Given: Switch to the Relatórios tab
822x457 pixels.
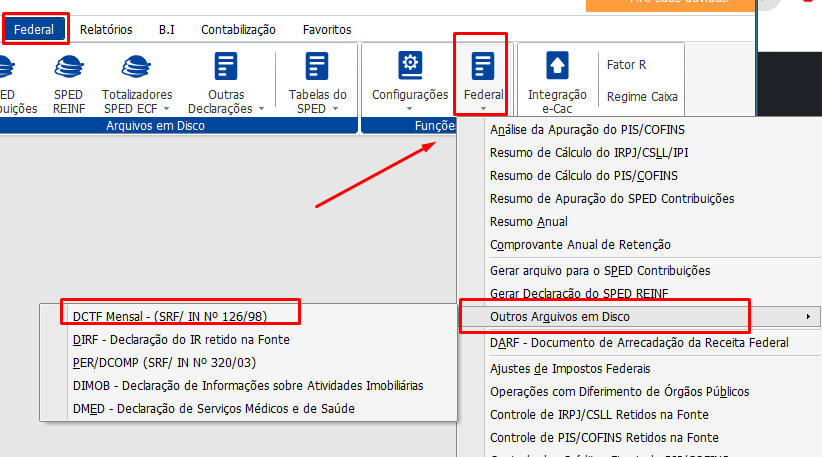Looking at the screenshot, I should tap(105, 30).
